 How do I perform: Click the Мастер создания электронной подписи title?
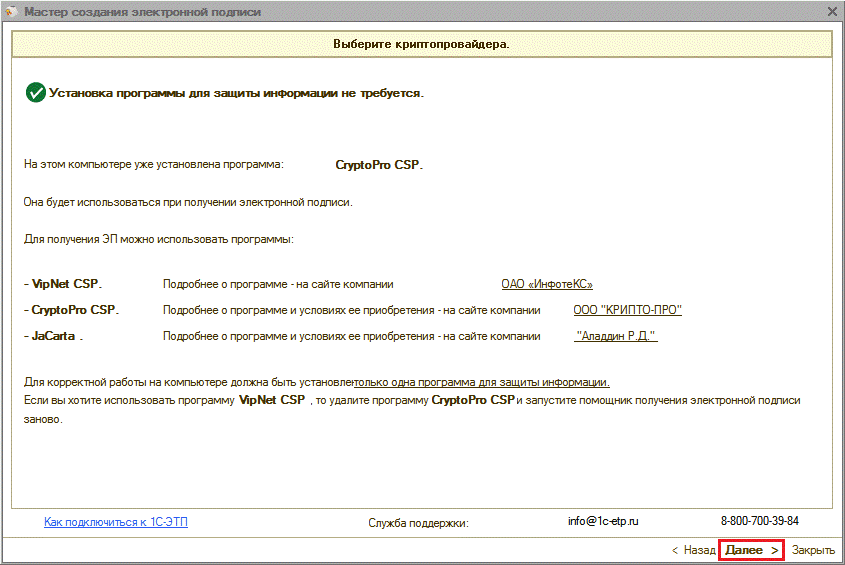pyautogui.click(x=143, y=12)
